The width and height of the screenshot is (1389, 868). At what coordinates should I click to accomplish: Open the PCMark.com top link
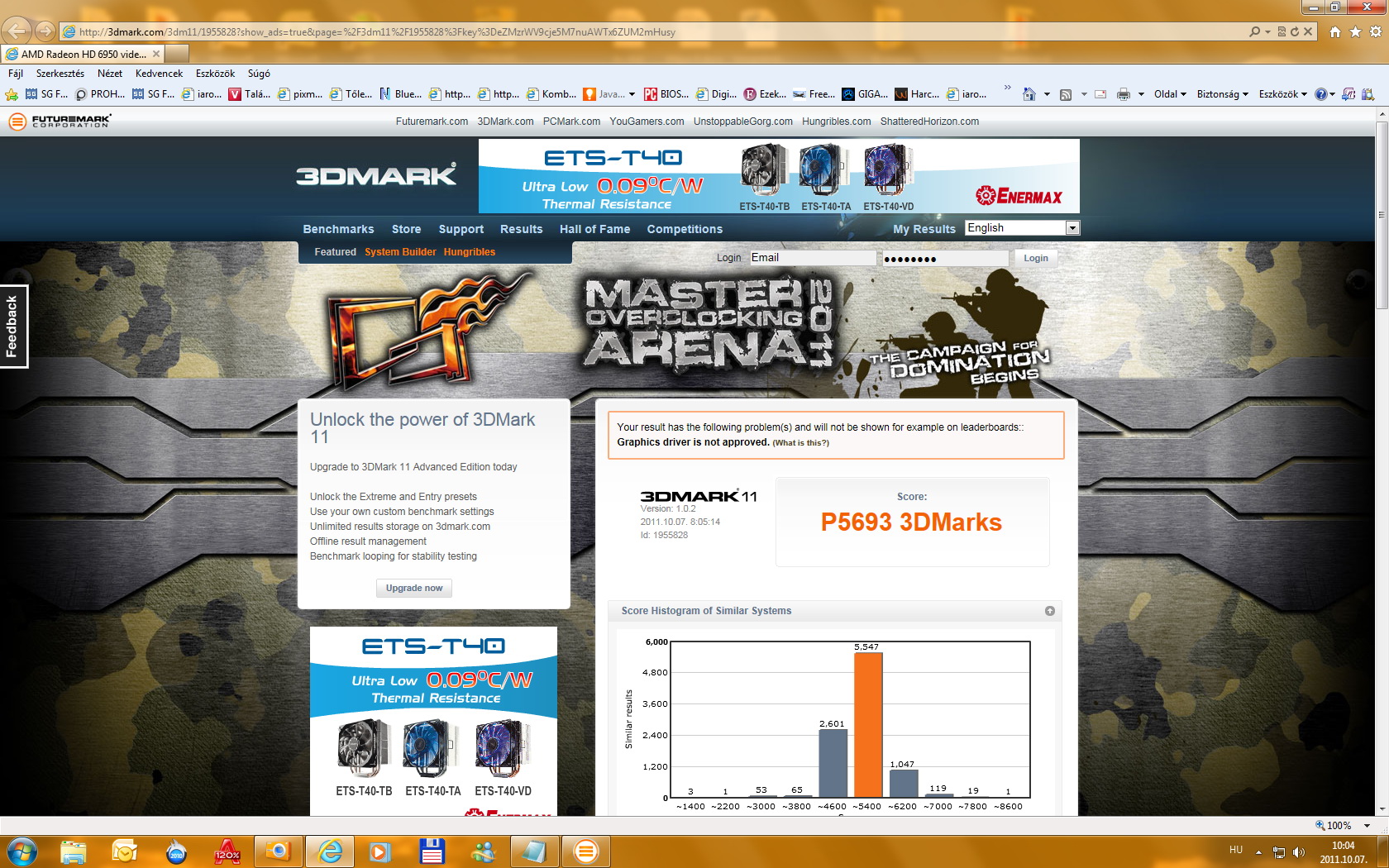pos(571,122)
